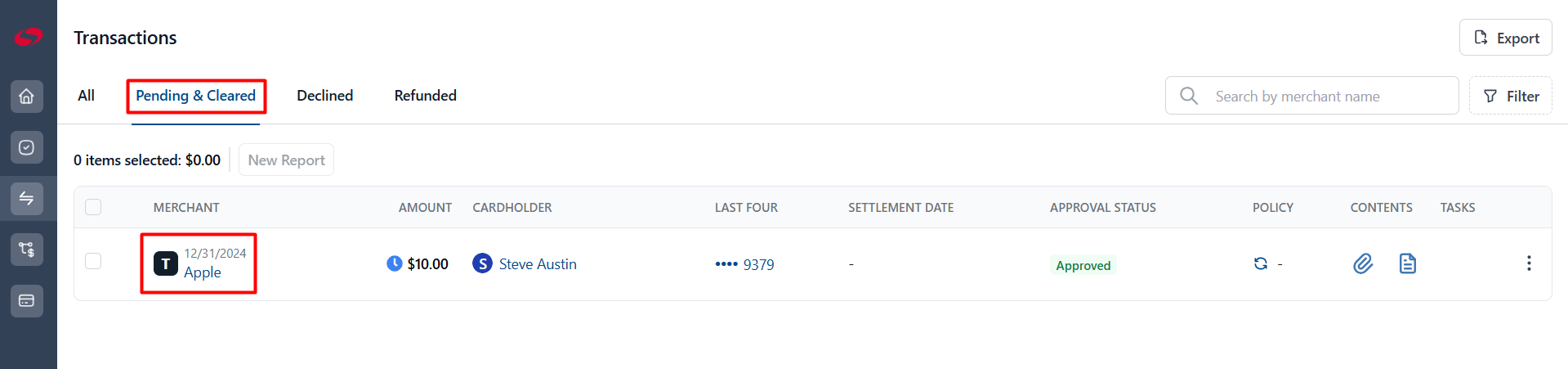Click the policy refresh icon
Viewport: 1568px width, 369px height.
[1261, 263]
